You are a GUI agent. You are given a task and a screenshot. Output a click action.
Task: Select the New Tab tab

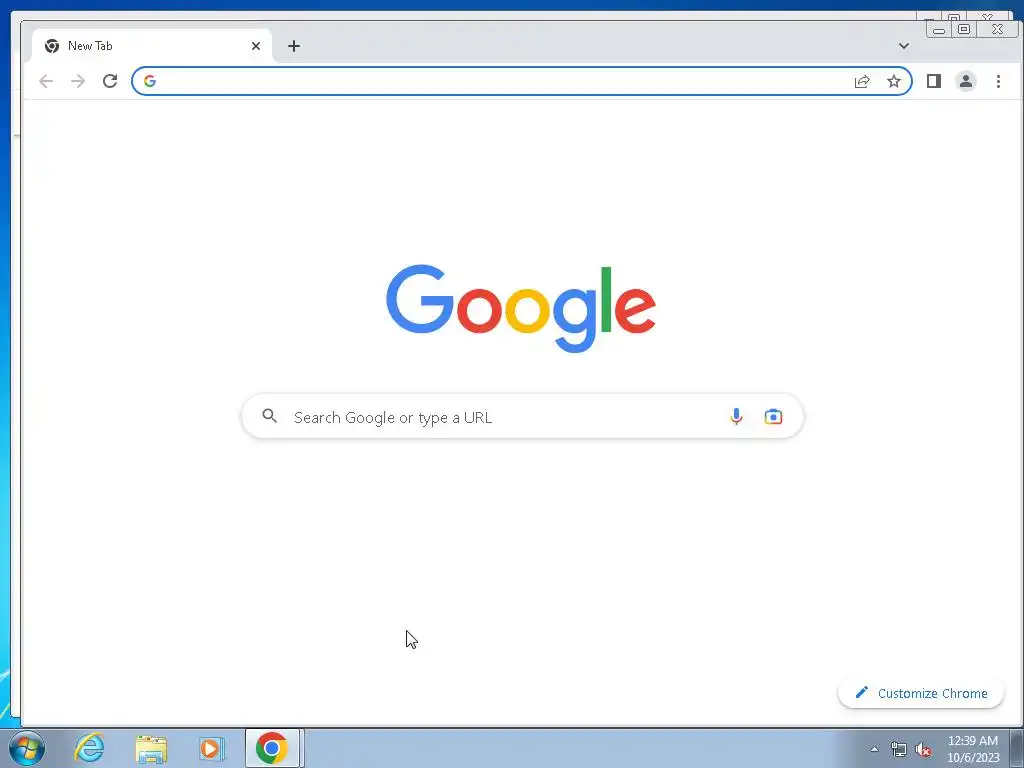point(152,46)
